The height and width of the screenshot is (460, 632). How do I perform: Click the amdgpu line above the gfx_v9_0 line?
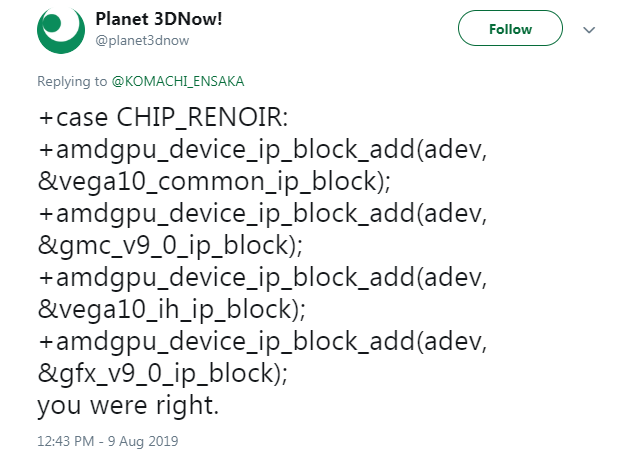tap(263, 342)
